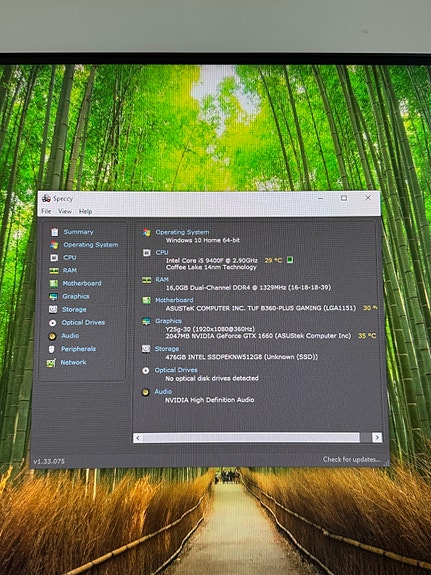Viewport: 431px width, 575px height.
Task: Click the green CPU temperature indicator square
Action: click(290, 260)
